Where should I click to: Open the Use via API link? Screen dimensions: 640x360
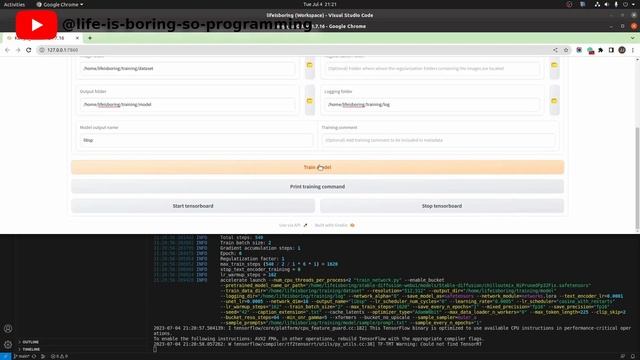click(293, 225)
